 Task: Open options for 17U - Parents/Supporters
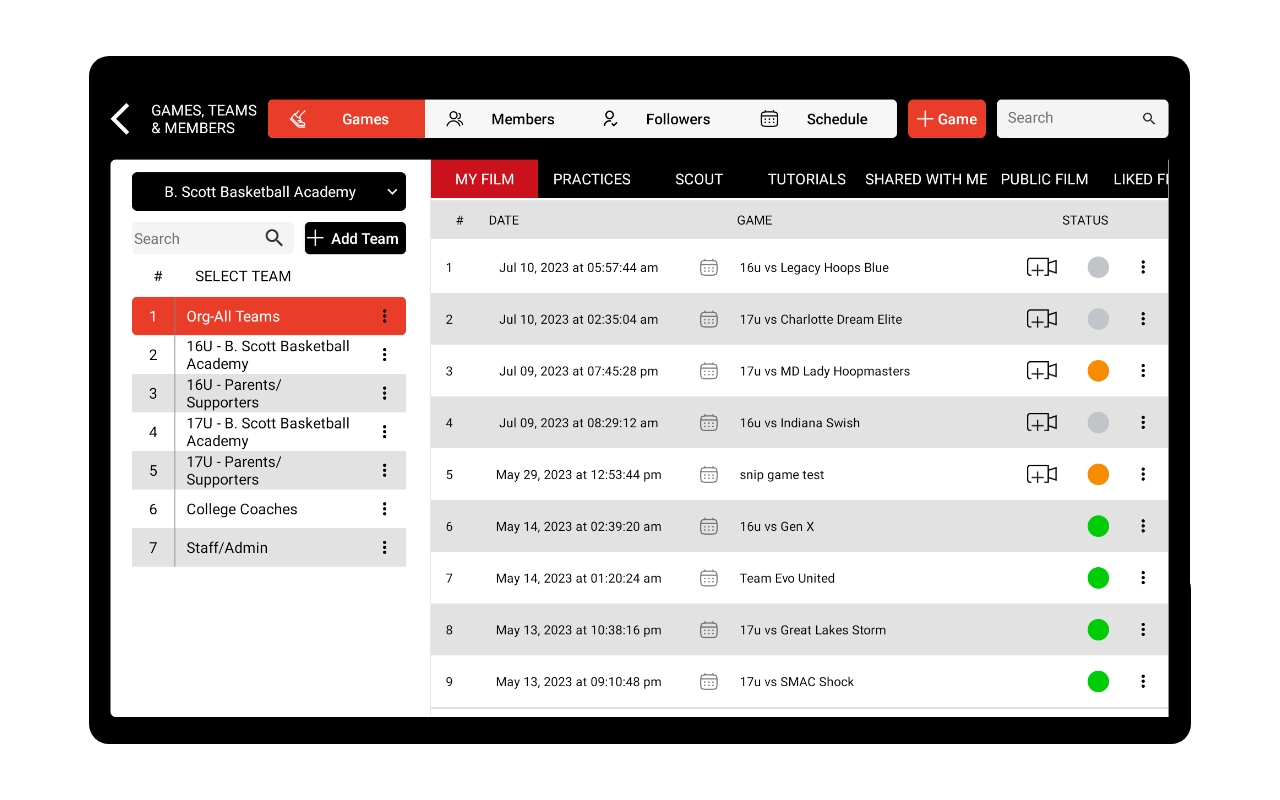point(384,470)
